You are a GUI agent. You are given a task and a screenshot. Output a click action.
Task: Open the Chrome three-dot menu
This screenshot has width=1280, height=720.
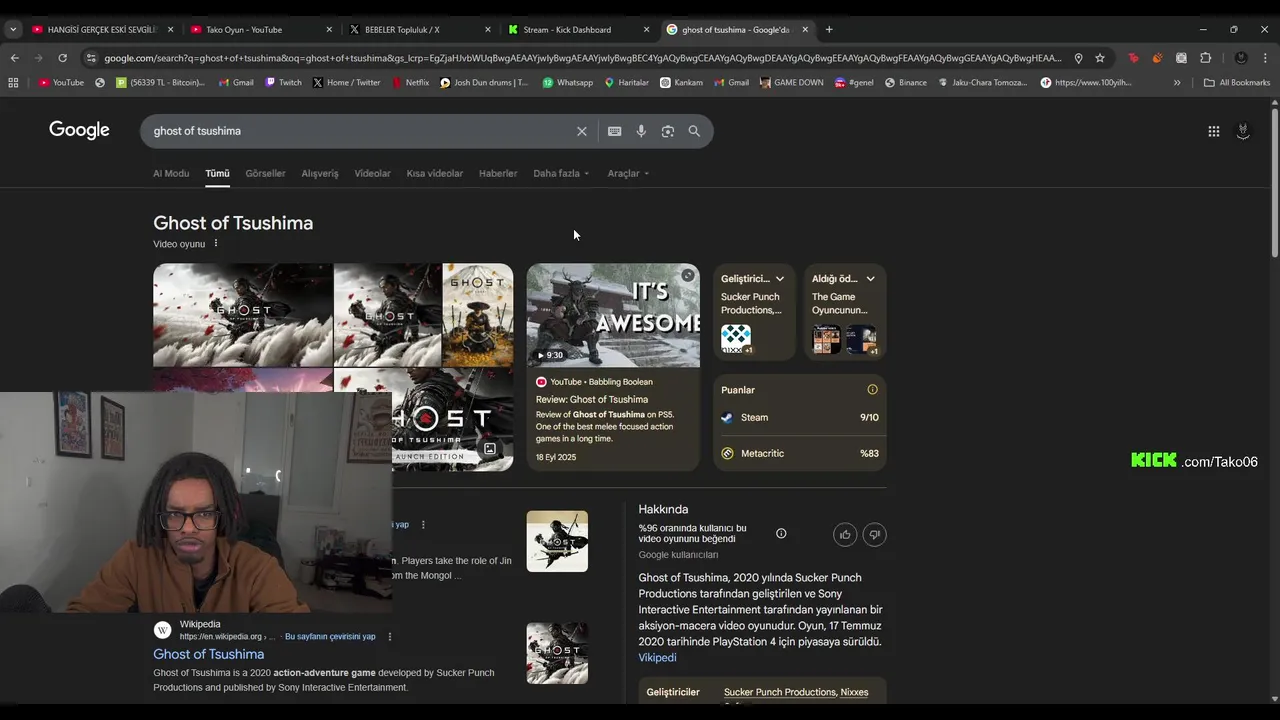[x=1265, y=58]
